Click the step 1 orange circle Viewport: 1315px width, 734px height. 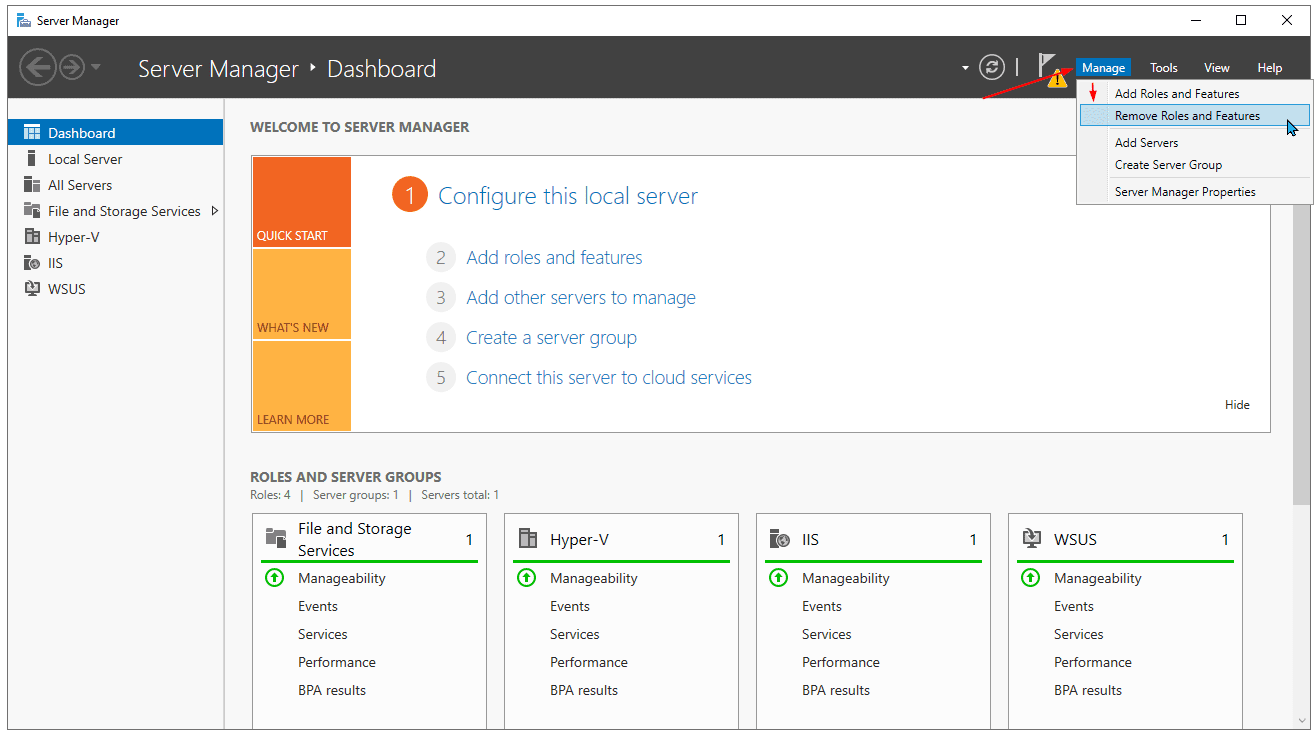click(410, 195)
